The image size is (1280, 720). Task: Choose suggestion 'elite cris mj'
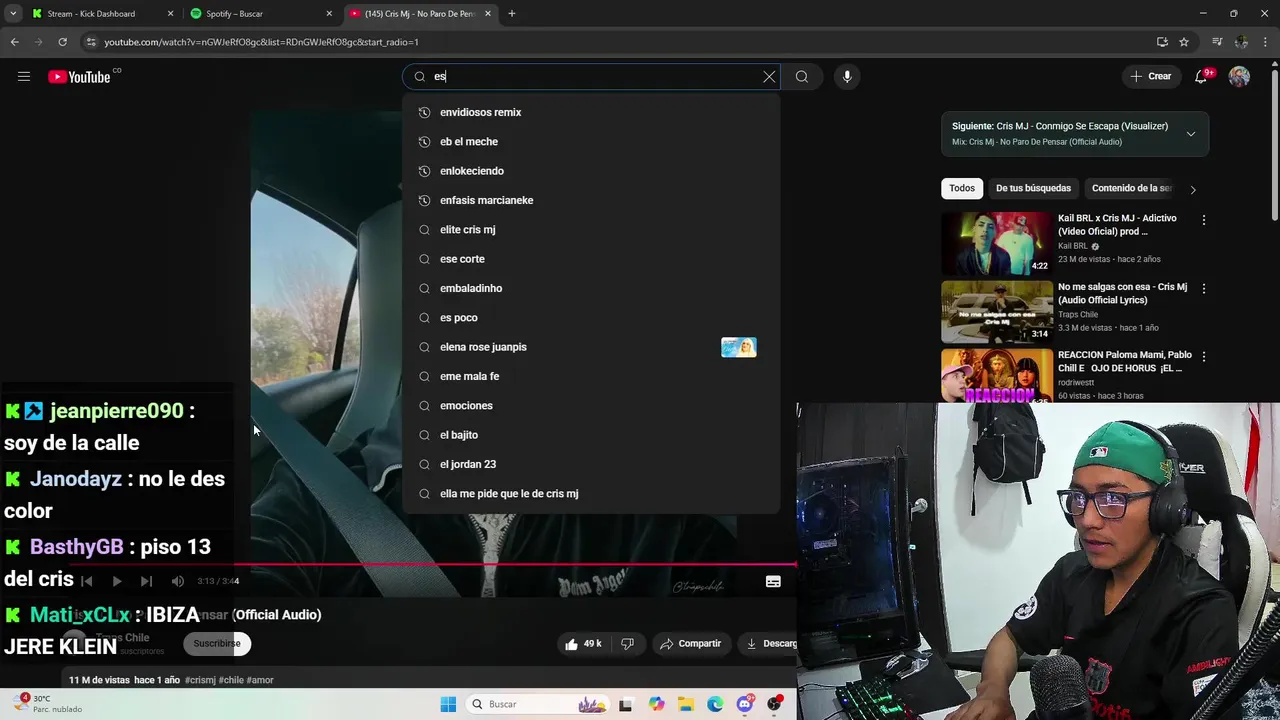[591, 229]
